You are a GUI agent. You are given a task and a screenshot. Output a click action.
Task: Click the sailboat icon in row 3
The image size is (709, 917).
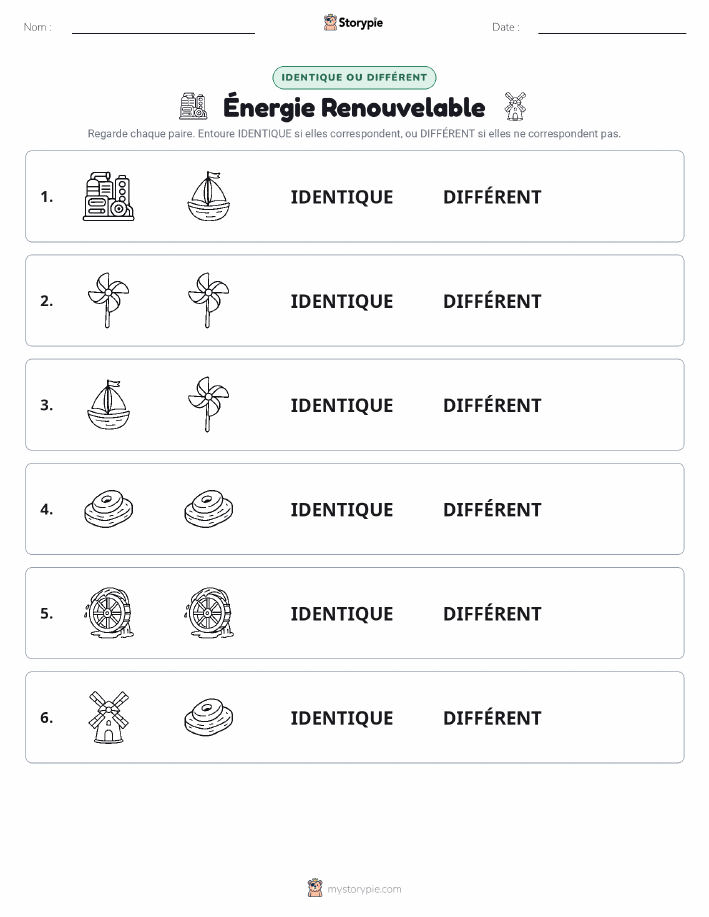(x=108, y=405)
